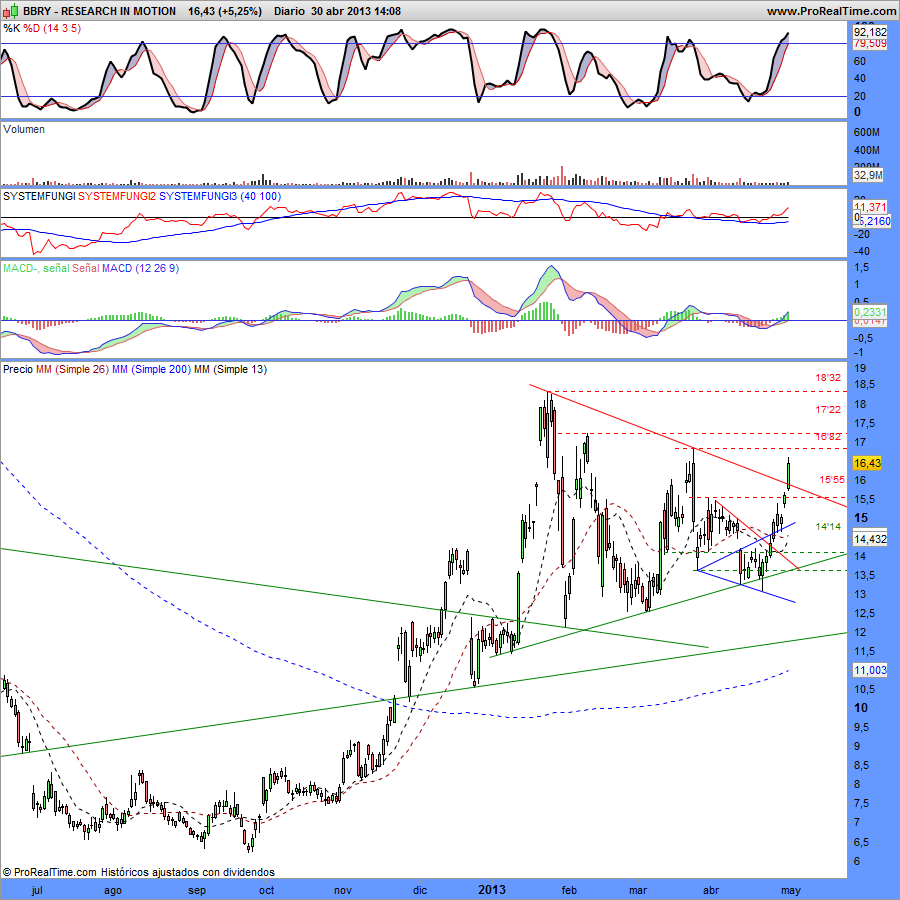The height and width of the screenshot is (900, 900).
Task: Select the red 18'32 resistance level label
Action: (x=829, y=378)
